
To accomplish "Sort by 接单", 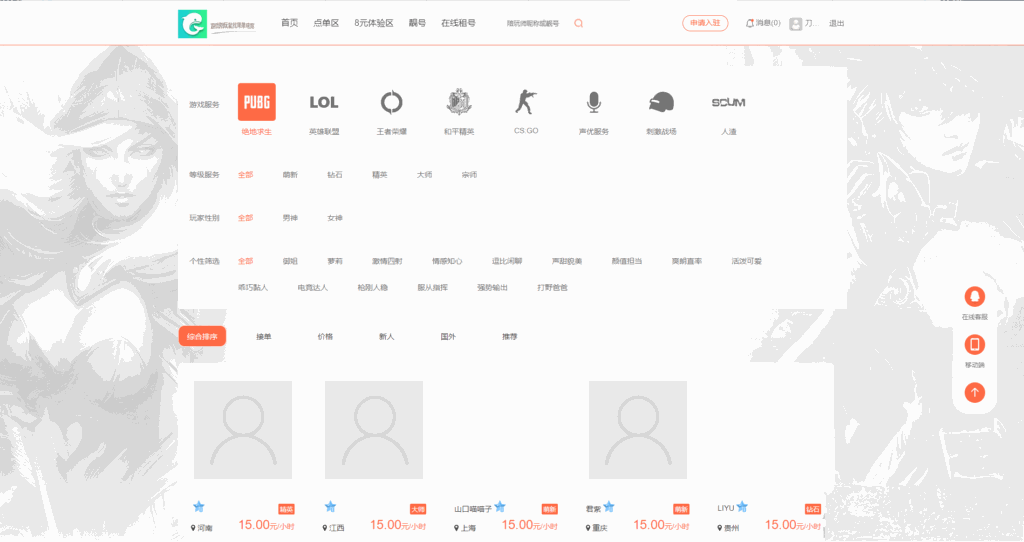I will [x=264, y=337].
